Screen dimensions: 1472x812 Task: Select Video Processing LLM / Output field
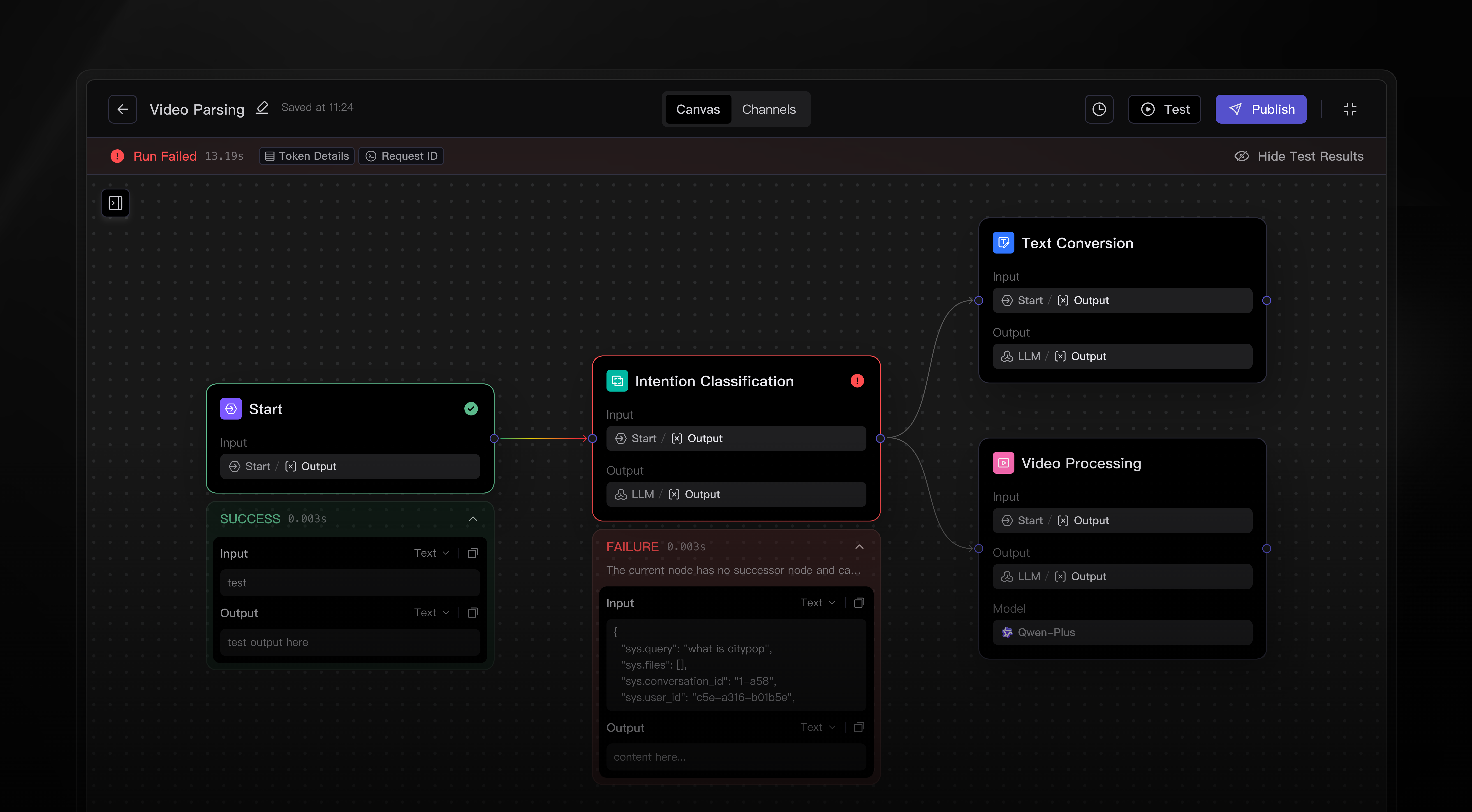[1122, 577]
